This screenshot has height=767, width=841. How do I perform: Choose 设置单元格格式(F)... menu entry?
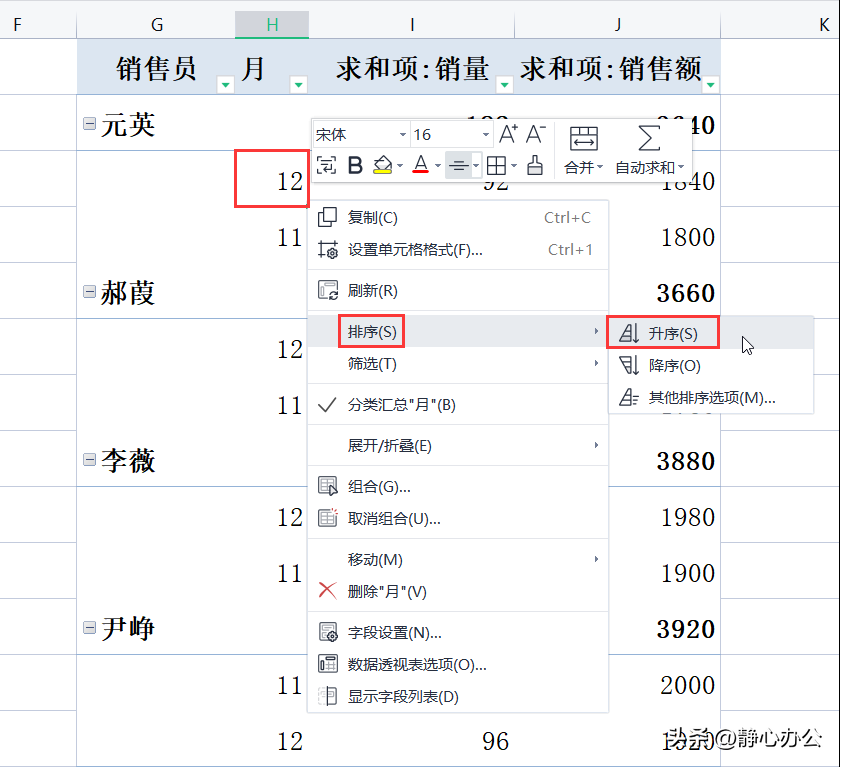click(458, 250)
